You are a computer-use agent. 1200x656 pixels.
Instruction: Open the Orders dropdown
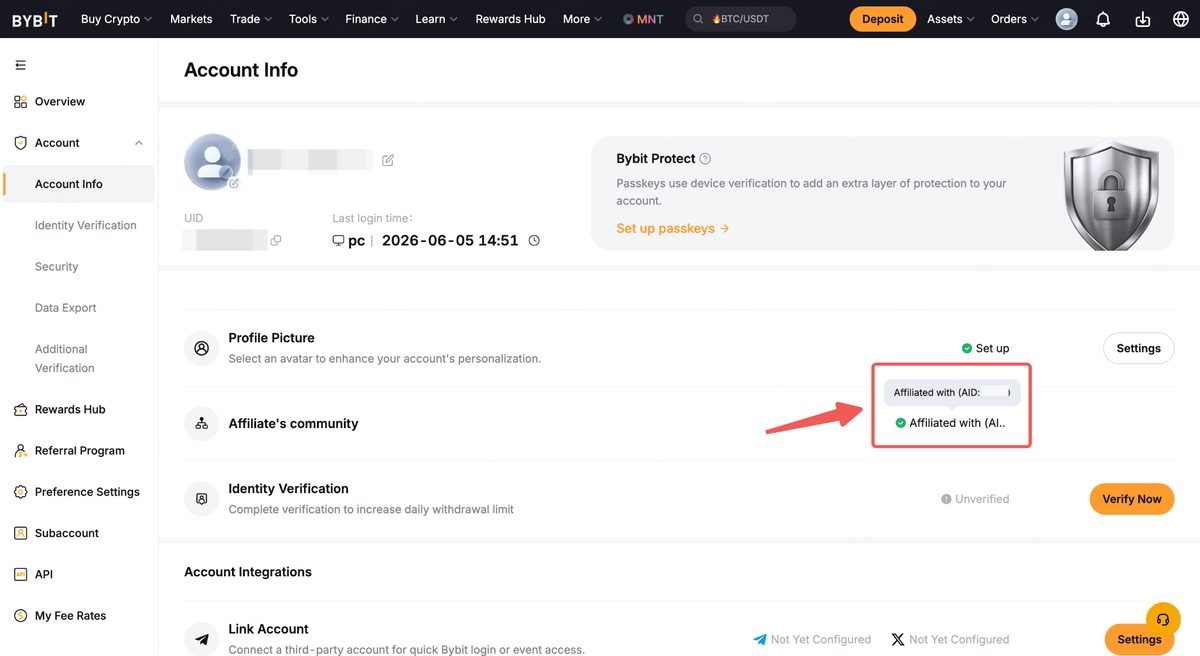pyautogui.click(x=1015, y=19)
